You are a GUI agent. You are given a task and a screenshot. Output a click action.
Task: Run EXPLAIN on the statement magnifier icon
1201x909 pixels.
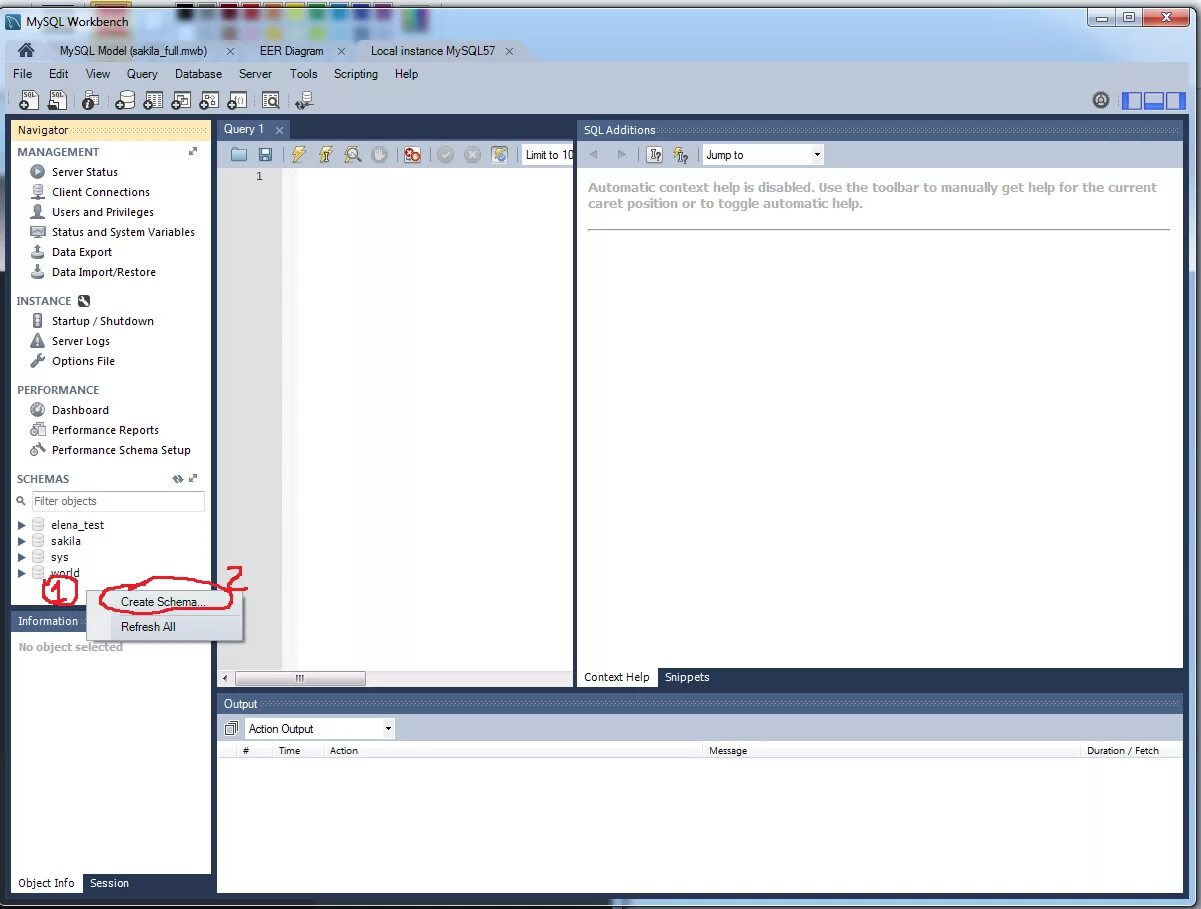pos(352,155)
